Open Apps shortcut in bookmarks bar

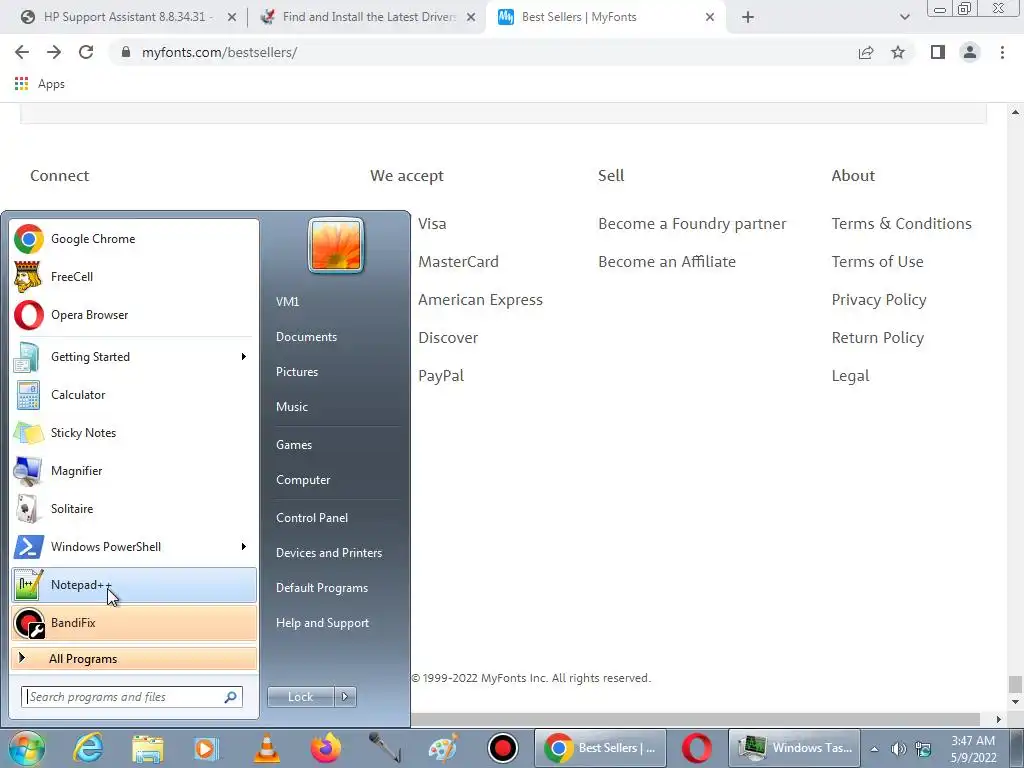(39, 84)
